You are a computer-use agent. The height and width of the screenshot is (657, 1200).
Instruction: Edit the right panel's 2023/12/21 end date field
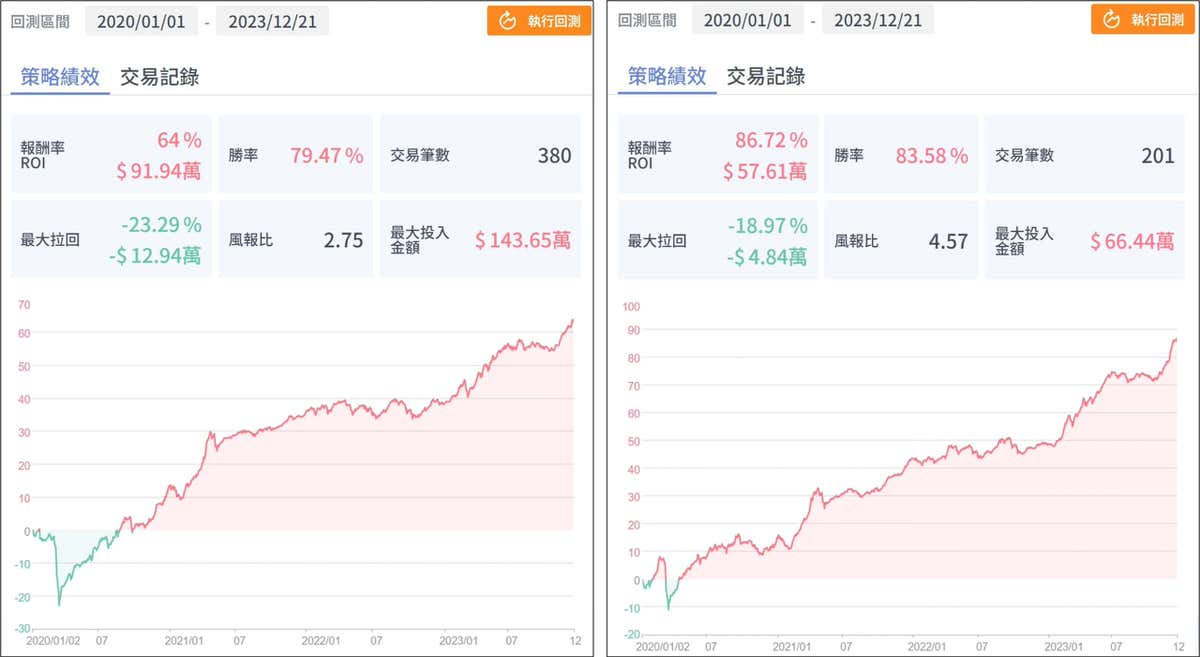point(878,21)
